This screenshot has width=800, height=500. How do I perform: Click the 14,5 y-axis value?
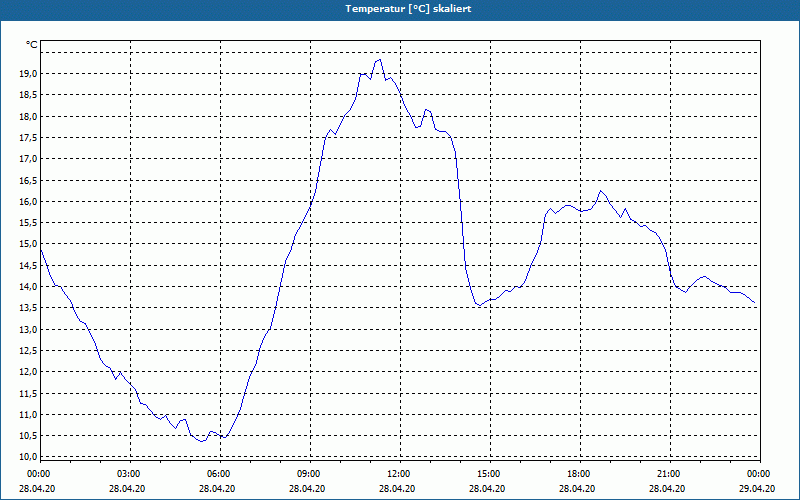pyautogui.click(x=28, y=265)
